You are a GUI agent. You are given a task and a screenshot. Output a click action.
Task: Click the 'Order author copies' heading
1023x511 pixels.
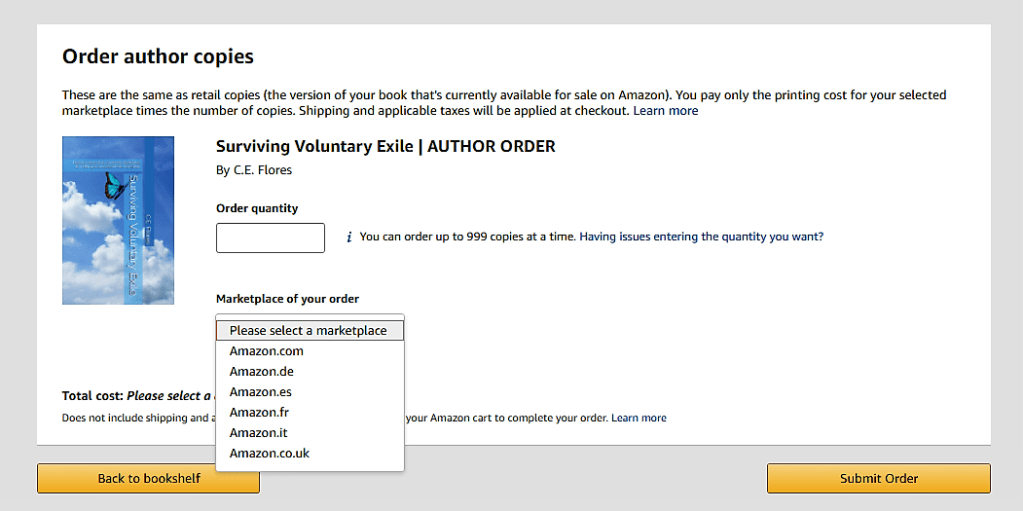(158, 57)
